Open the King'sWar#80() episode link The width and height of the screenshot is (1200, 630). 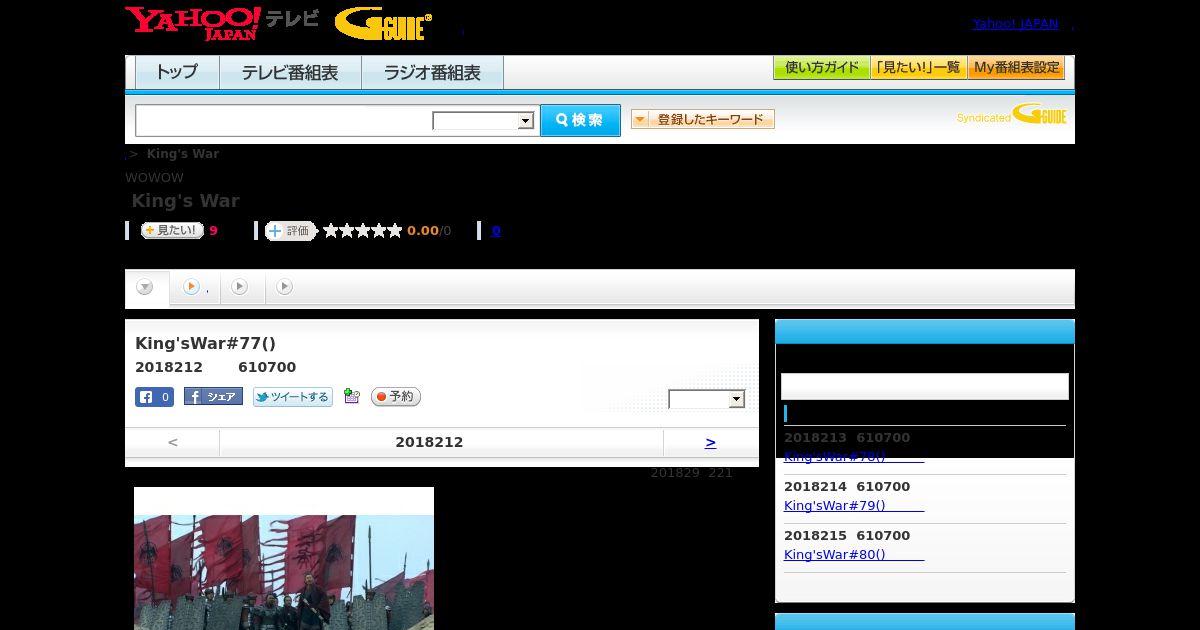(x=854, y=555)
